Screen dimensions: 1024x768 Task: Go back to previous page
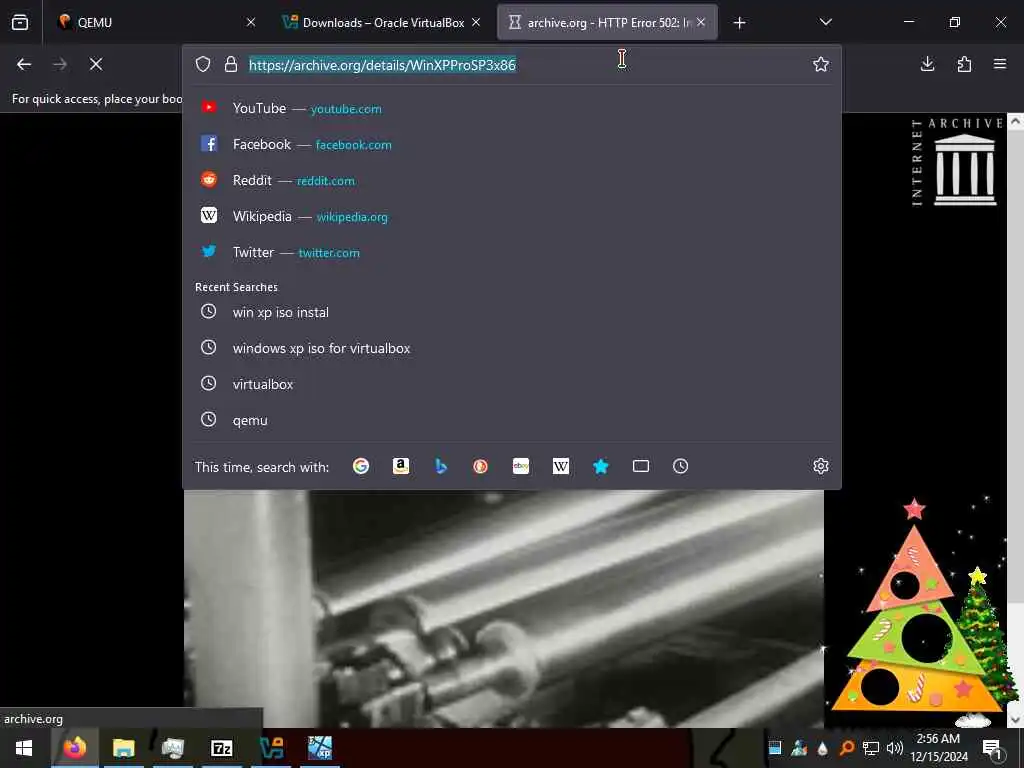click(24, 64)
